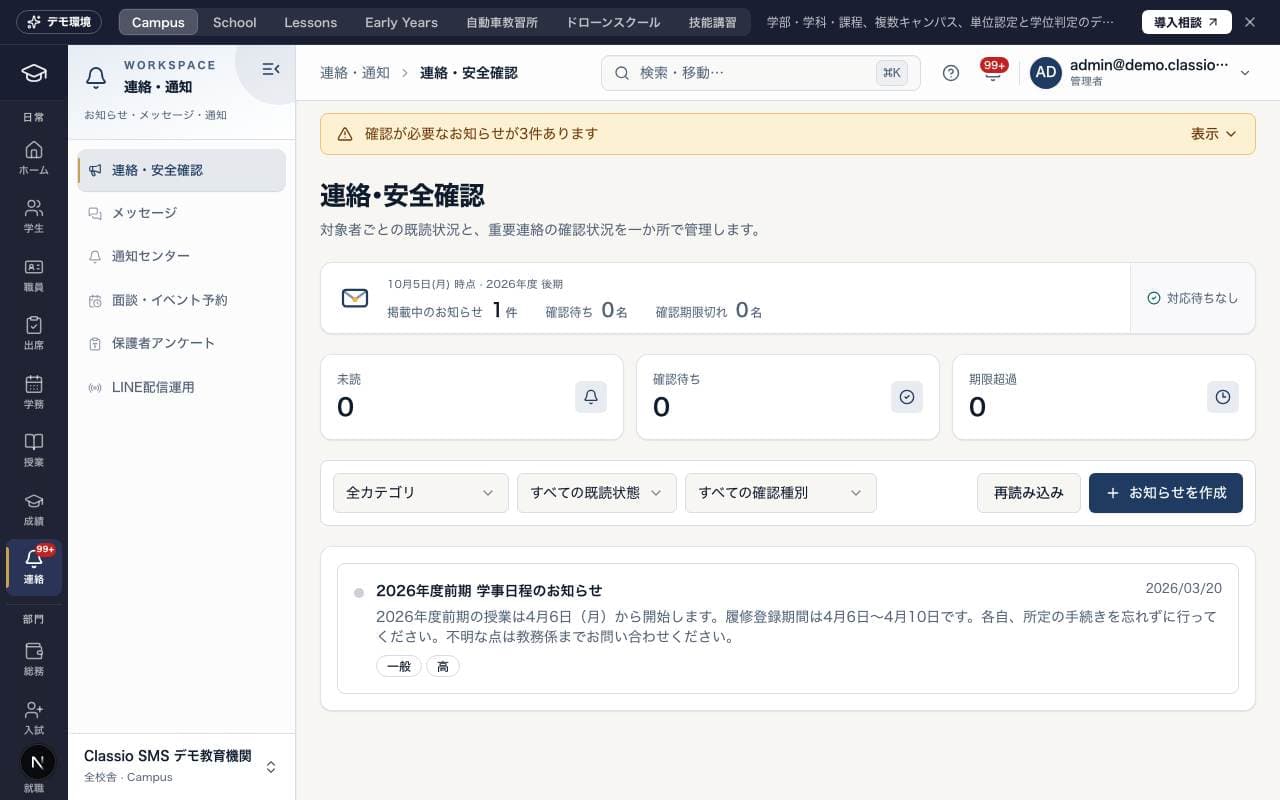Click the bell icon in 未読 card
The width and height of the screenshot is (1280, 800).
591,397
